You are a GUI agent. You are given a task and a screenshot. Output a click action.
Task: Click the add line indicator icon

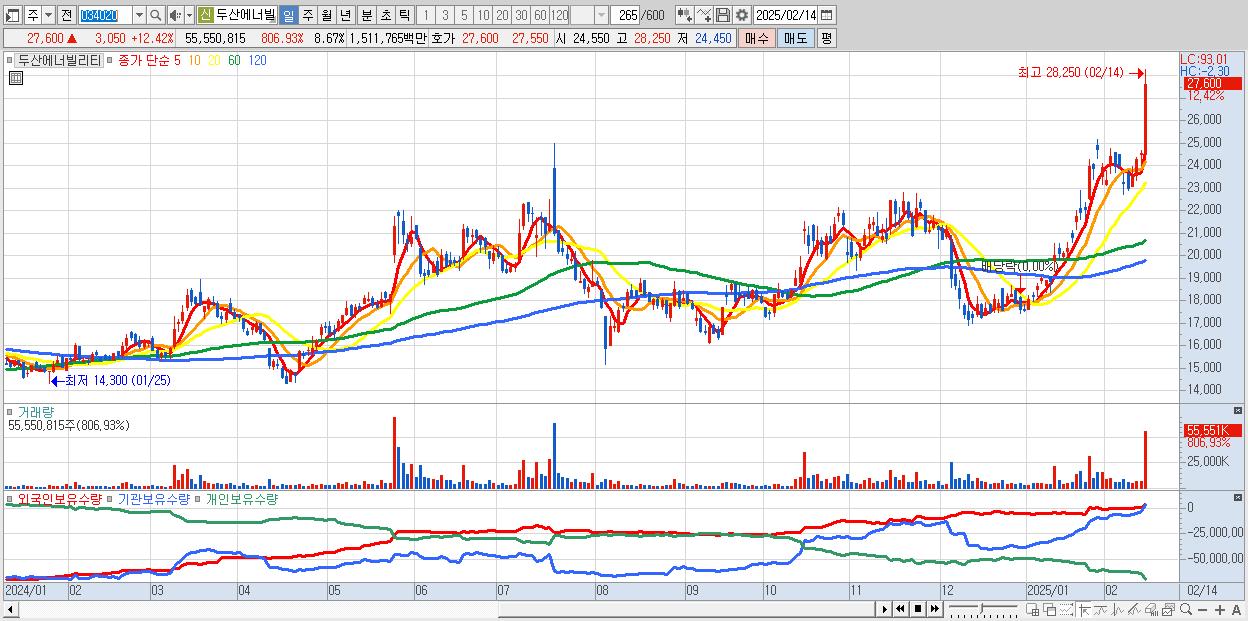click(704, 15)
